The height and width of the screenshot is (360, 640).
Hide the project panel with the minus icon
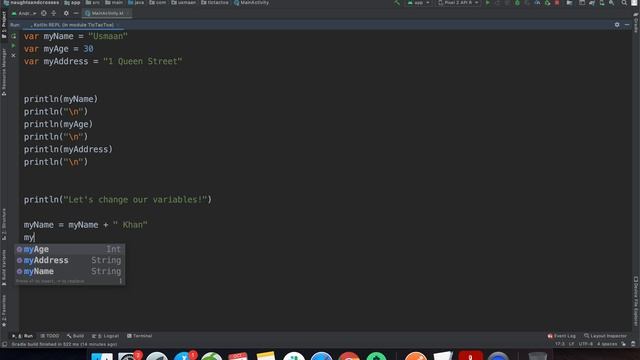(76, 13)
